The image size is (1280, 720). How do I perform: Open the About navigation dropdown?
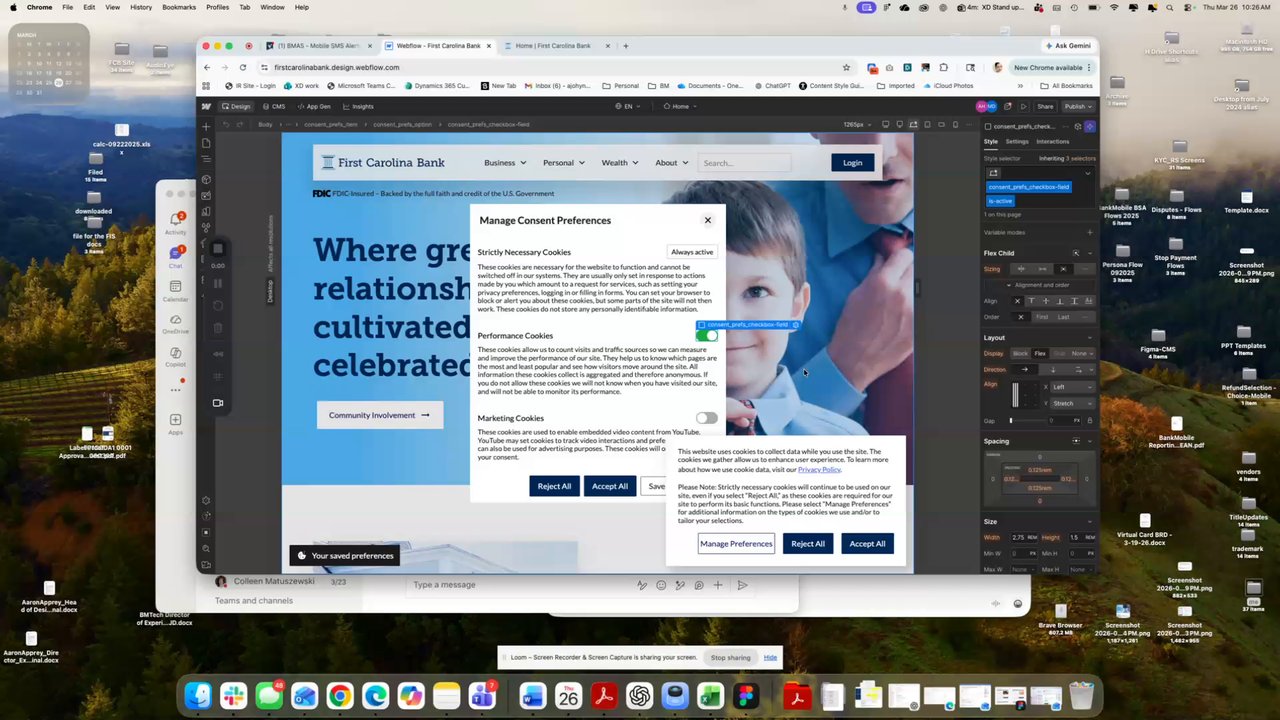click(x=672, y=163)
